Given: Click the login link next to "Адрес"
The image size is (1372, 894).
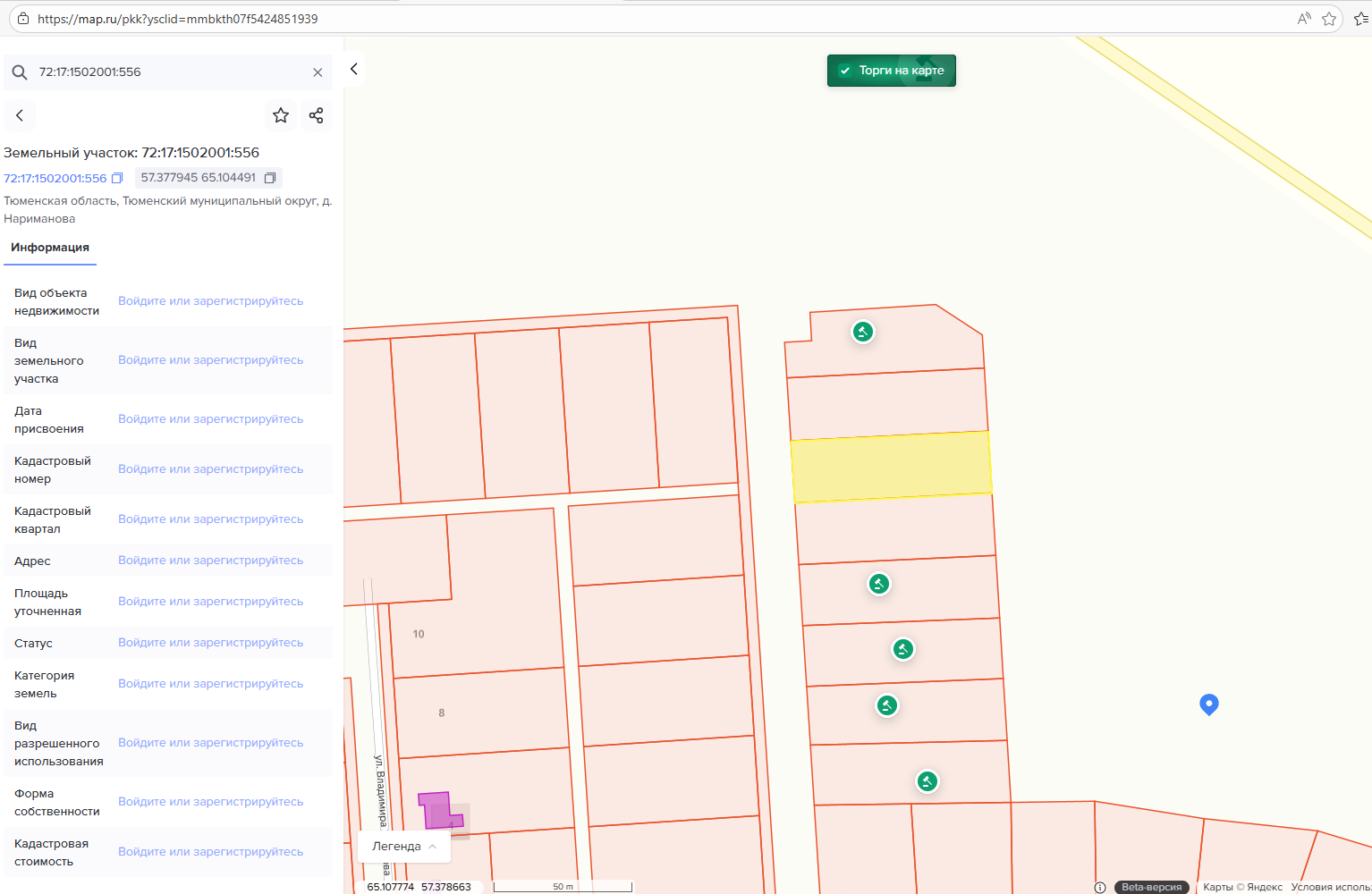Looking at the screenshot, I should pos(210,561).
